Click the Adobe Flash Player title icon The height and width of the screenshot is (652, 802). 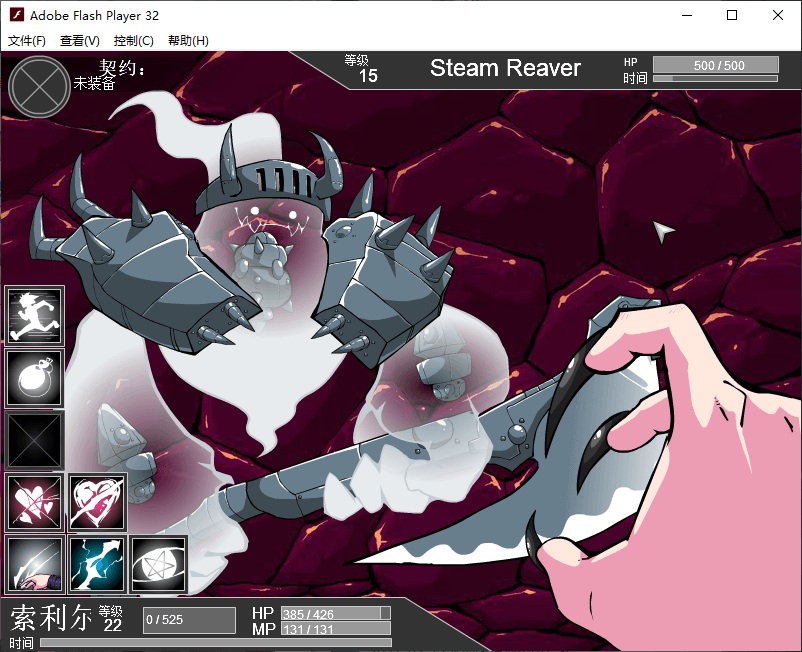[x=16, y=15]
